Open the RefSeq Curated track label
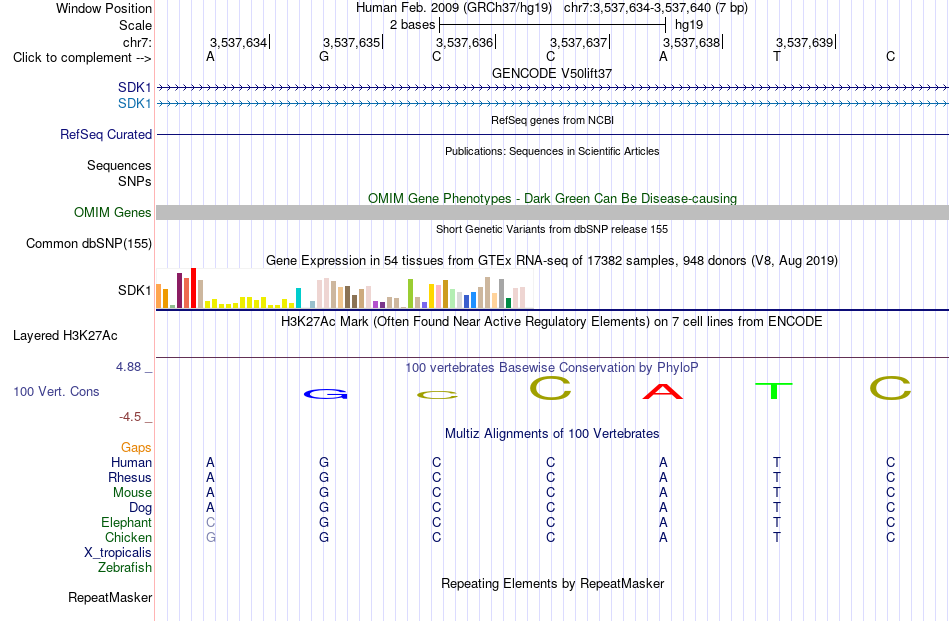 point(106,134)
